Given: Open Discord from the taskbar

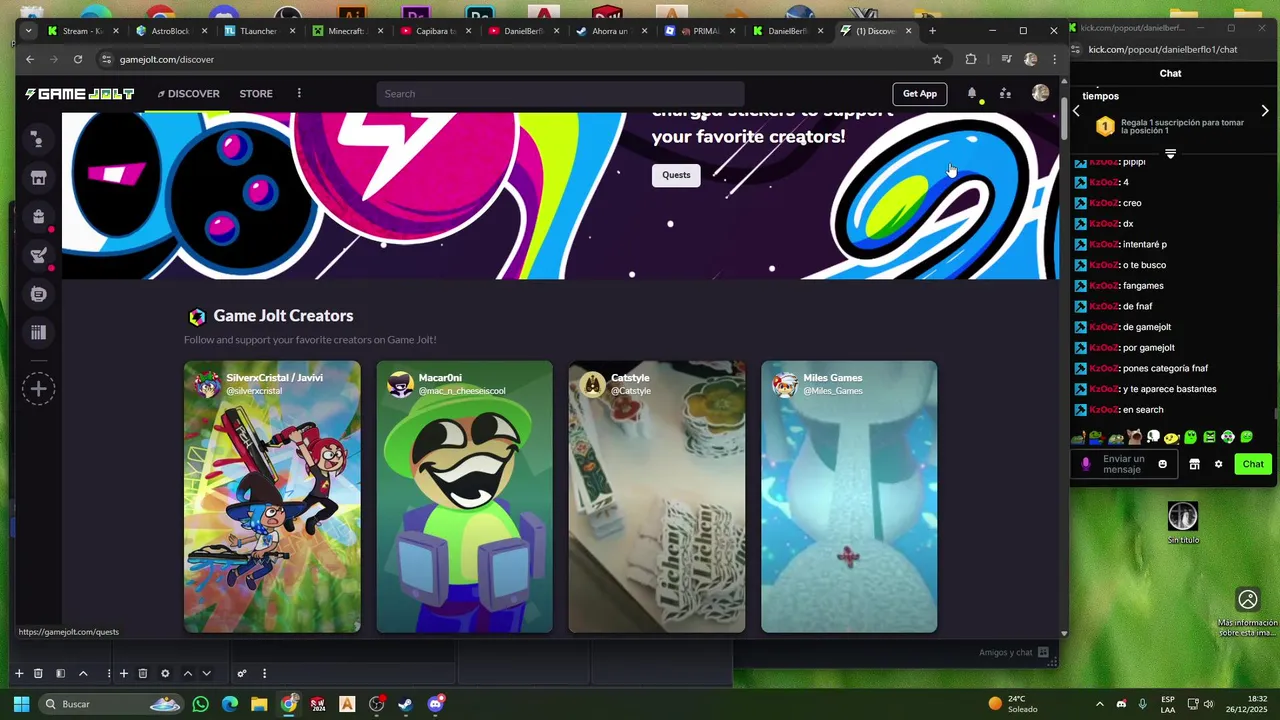Looking at the screenshot, I should pos(435,704).
